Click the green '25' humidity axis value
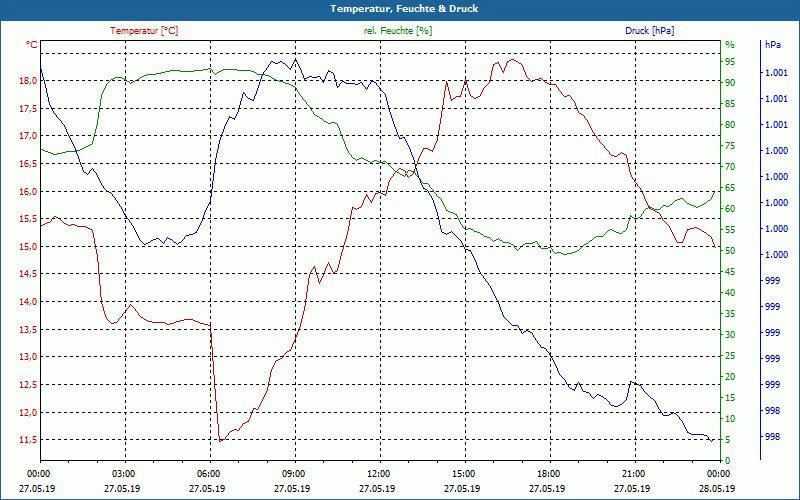This screenshot has height=500, width=800. point(730,356)
